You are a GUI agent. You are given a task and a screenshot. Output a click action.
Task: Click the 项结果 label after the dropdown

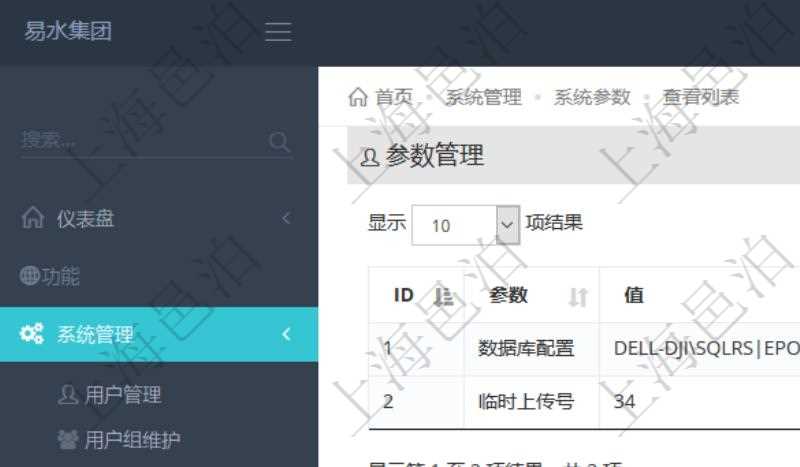[554, 223]
